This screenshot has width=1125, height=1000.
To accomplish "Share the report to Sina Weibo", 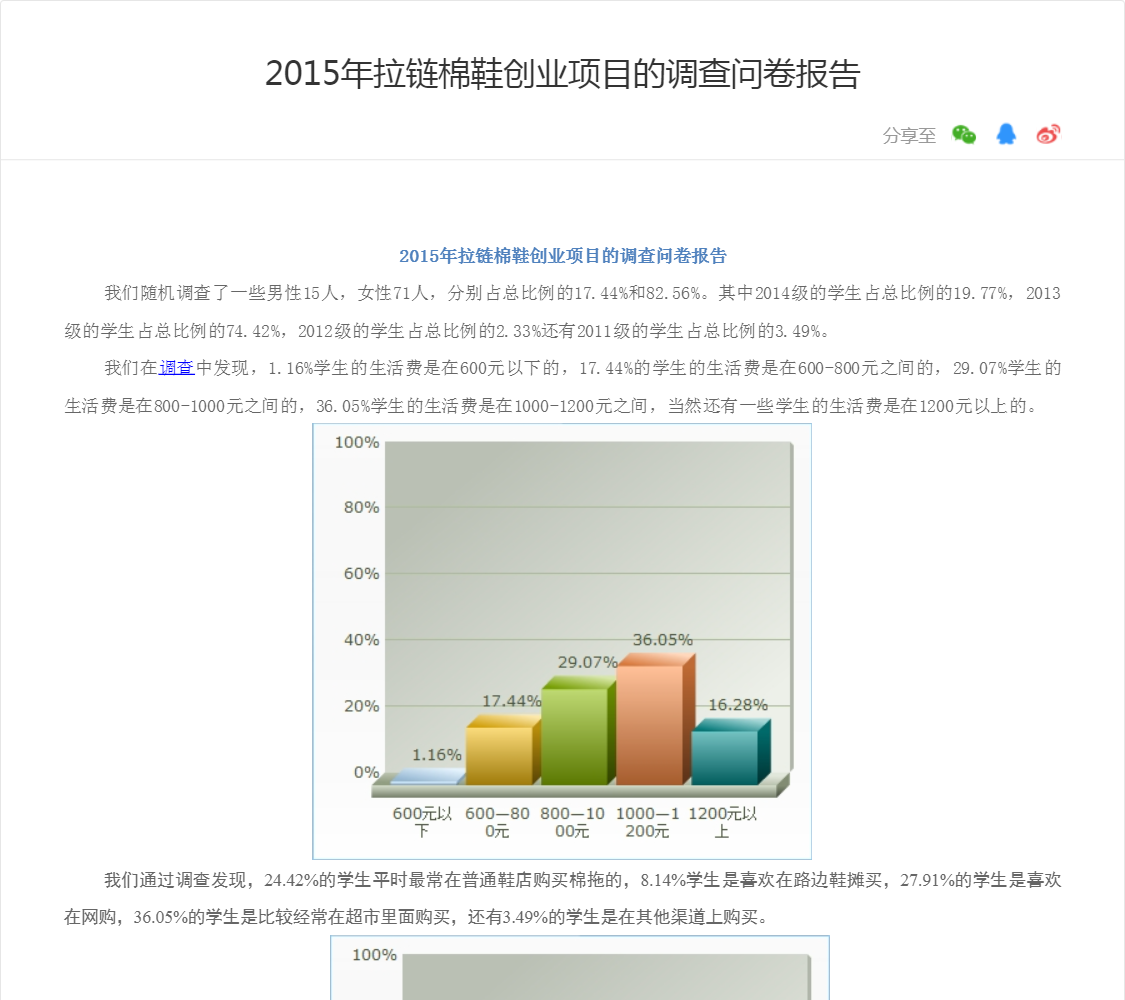I will click(x=1048, y=134).
